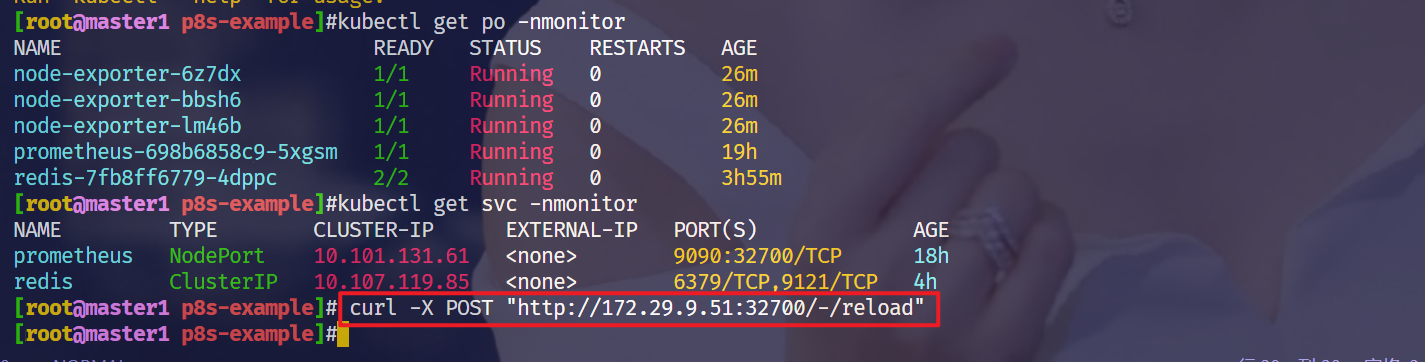The width and height of the screenshot is (1425, 362).
Task: Click the node-exporter-bbsh6 pod name
Action: coord(127,100)
